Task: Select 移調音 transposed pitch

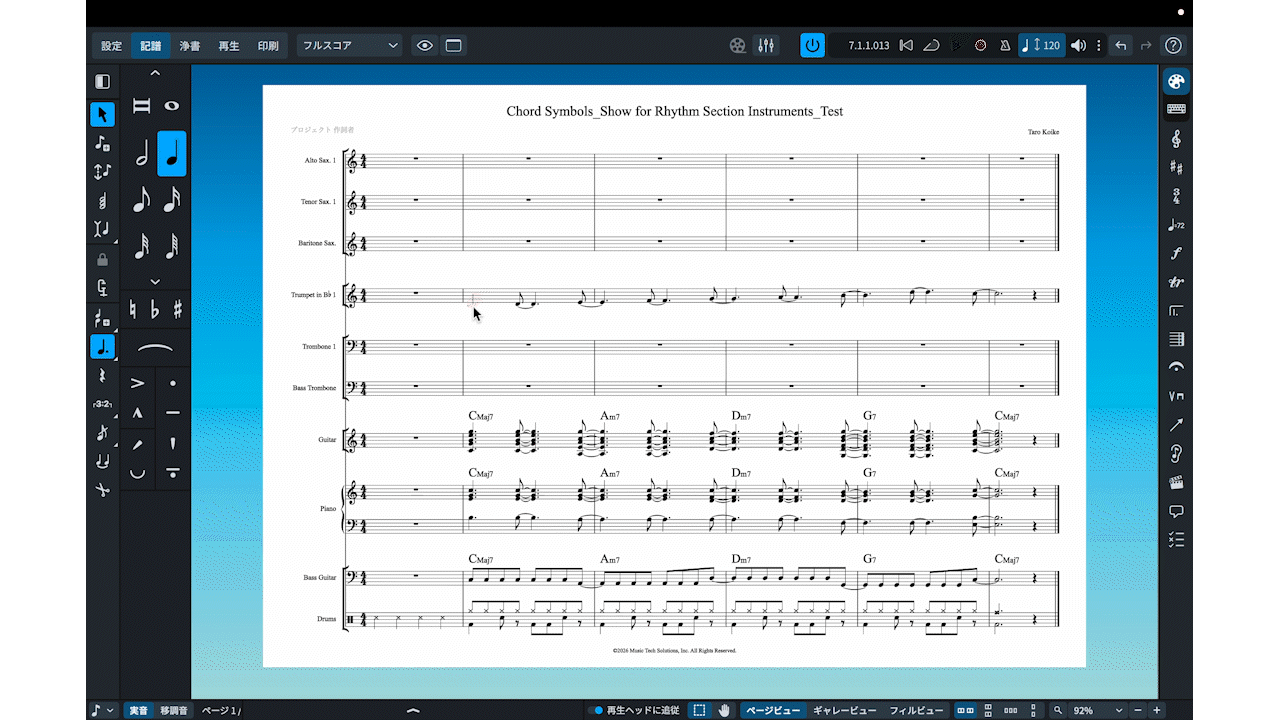Action: [175, 710]
